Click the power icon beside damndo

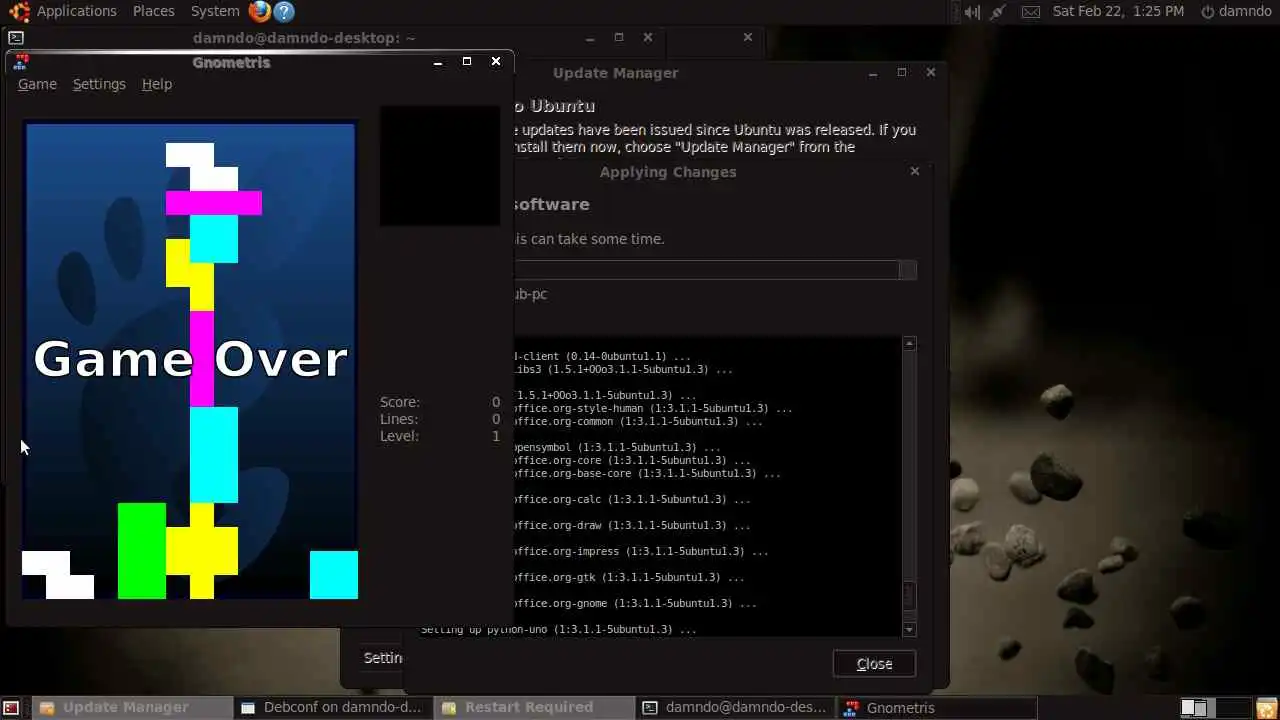(x=1207, y=11)
